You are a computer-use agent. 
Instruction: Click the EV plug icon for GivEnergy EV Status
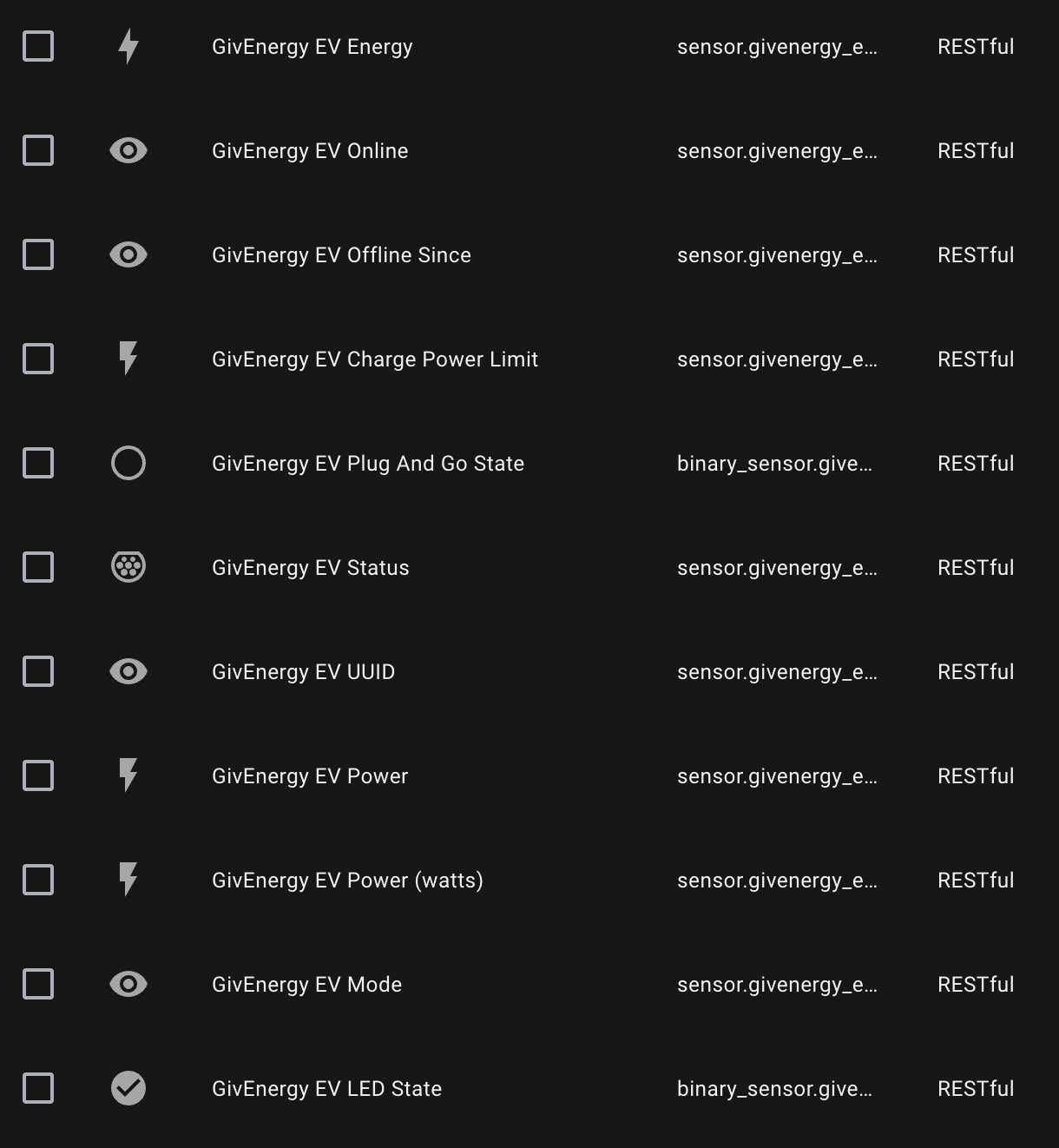[128, 567]
